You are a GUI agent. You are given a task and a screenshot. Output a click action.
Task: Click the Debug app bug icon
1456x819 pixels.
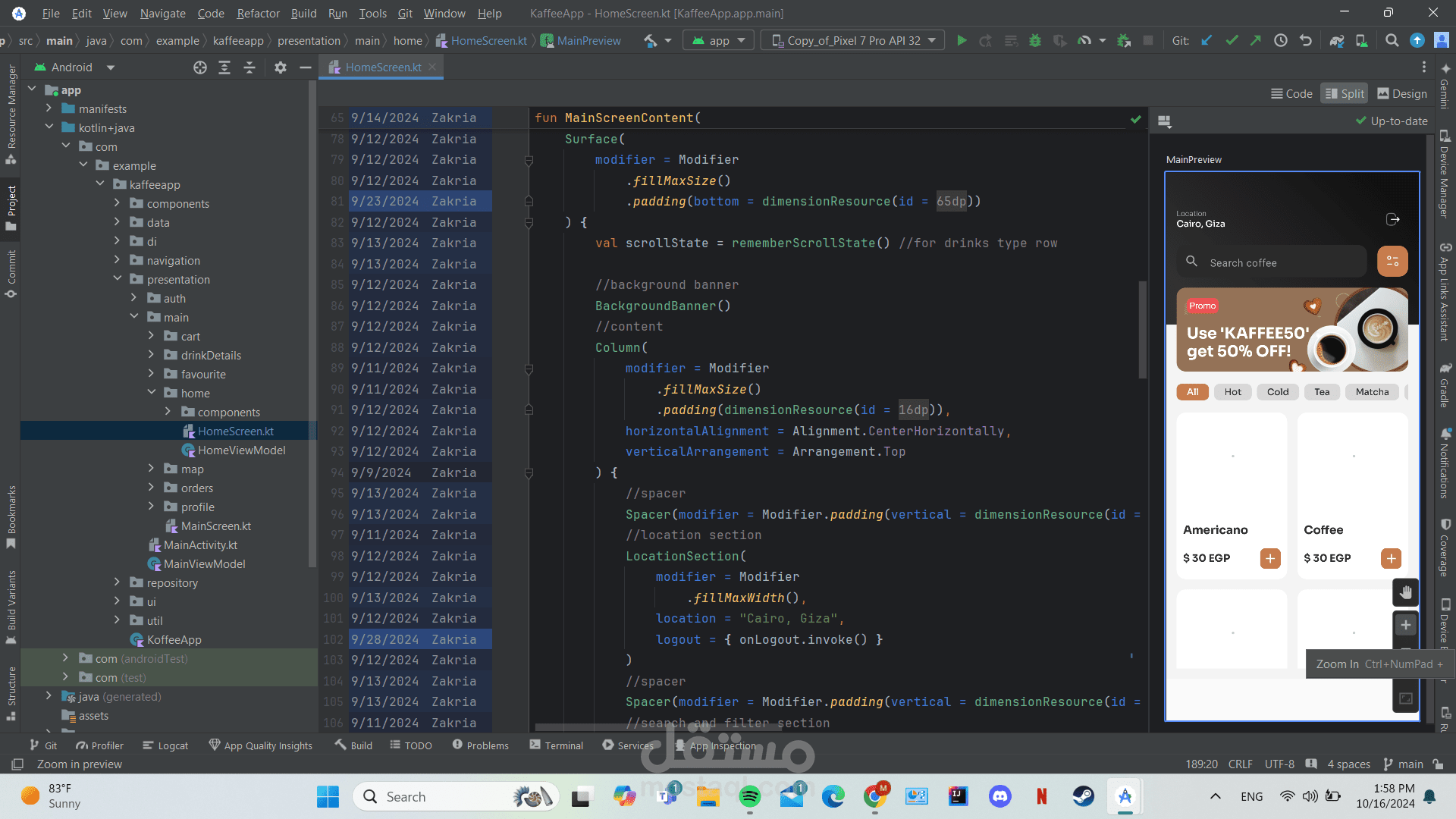coord(1035,41)
